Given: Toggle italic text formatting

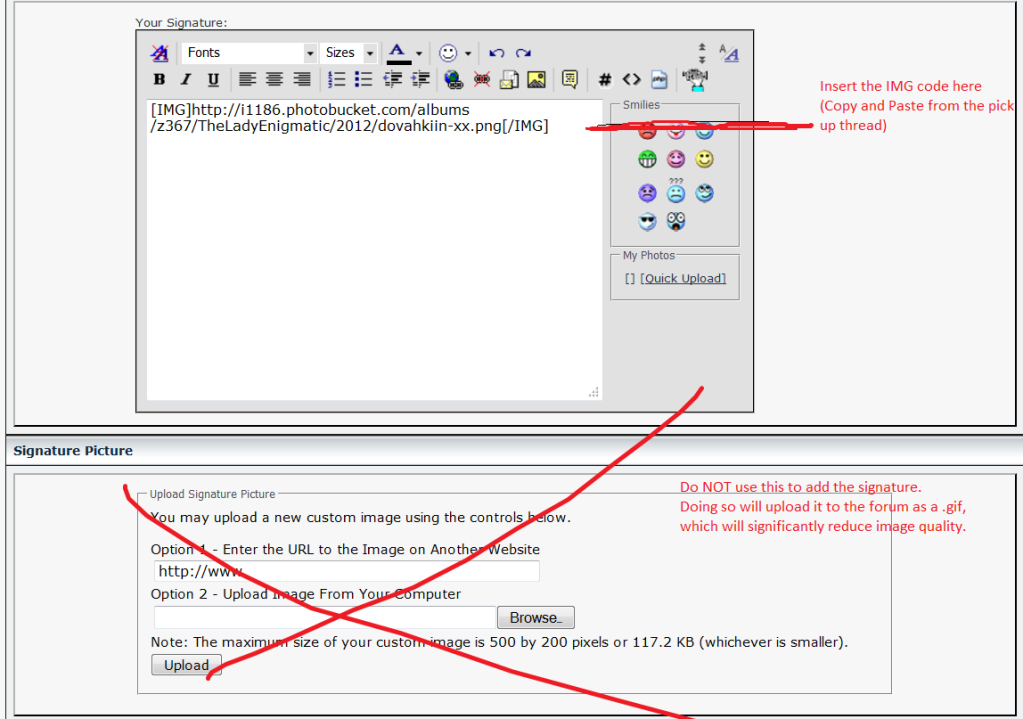Looking at the screenshot, I should click(x=186, y=79).
